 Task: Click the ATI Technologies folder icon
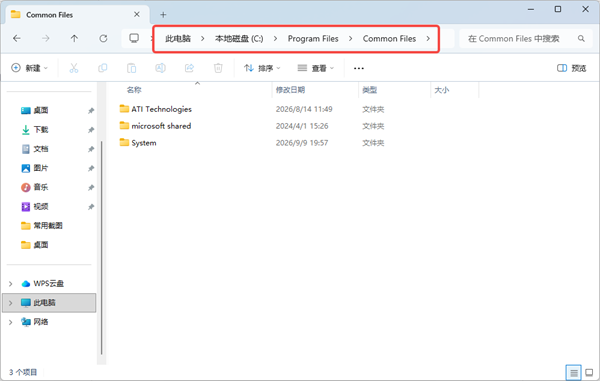pos(124,109)
